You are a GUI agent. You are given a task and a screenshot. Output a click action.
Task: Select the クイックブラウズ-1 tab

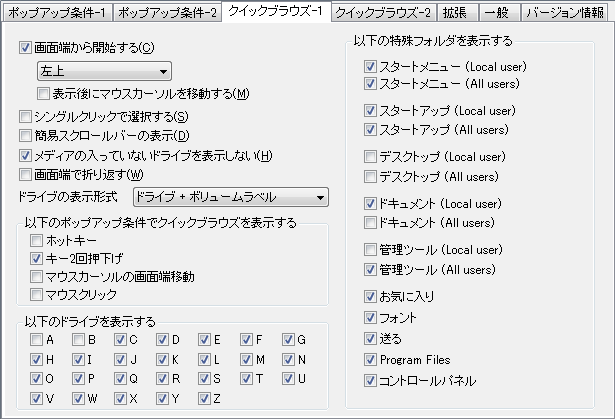pyautogui.click(x=276, y=11)
